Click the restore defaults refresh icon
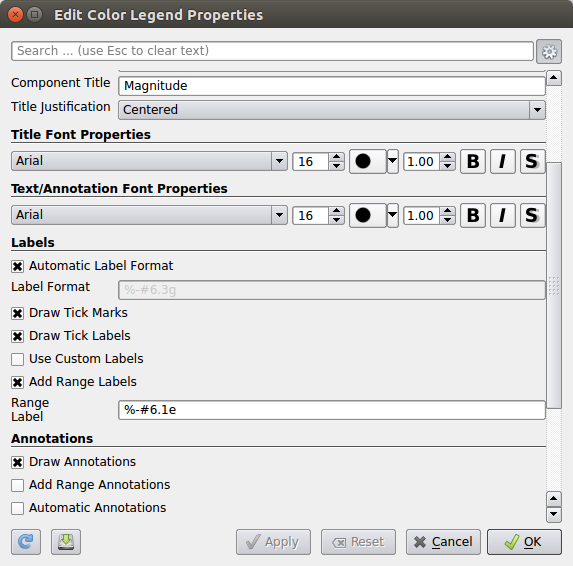Image resolution: width=573 pixels, height=566 pixels. tap(26, 542)
